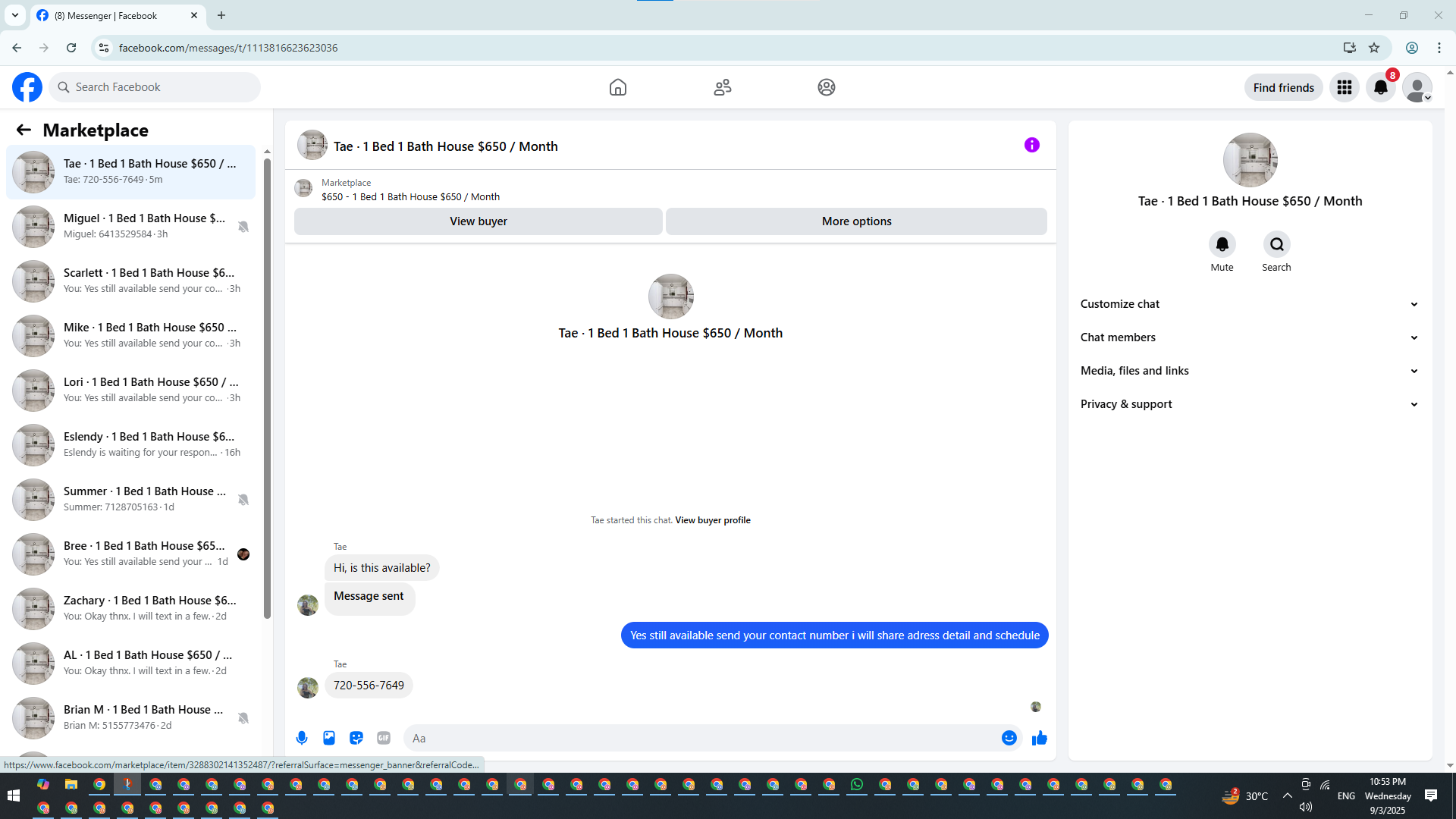Click the 'Hi, is this available?' message
Image resolution: width=1456 pixels, height=819 pixels.
click(382, 568)
